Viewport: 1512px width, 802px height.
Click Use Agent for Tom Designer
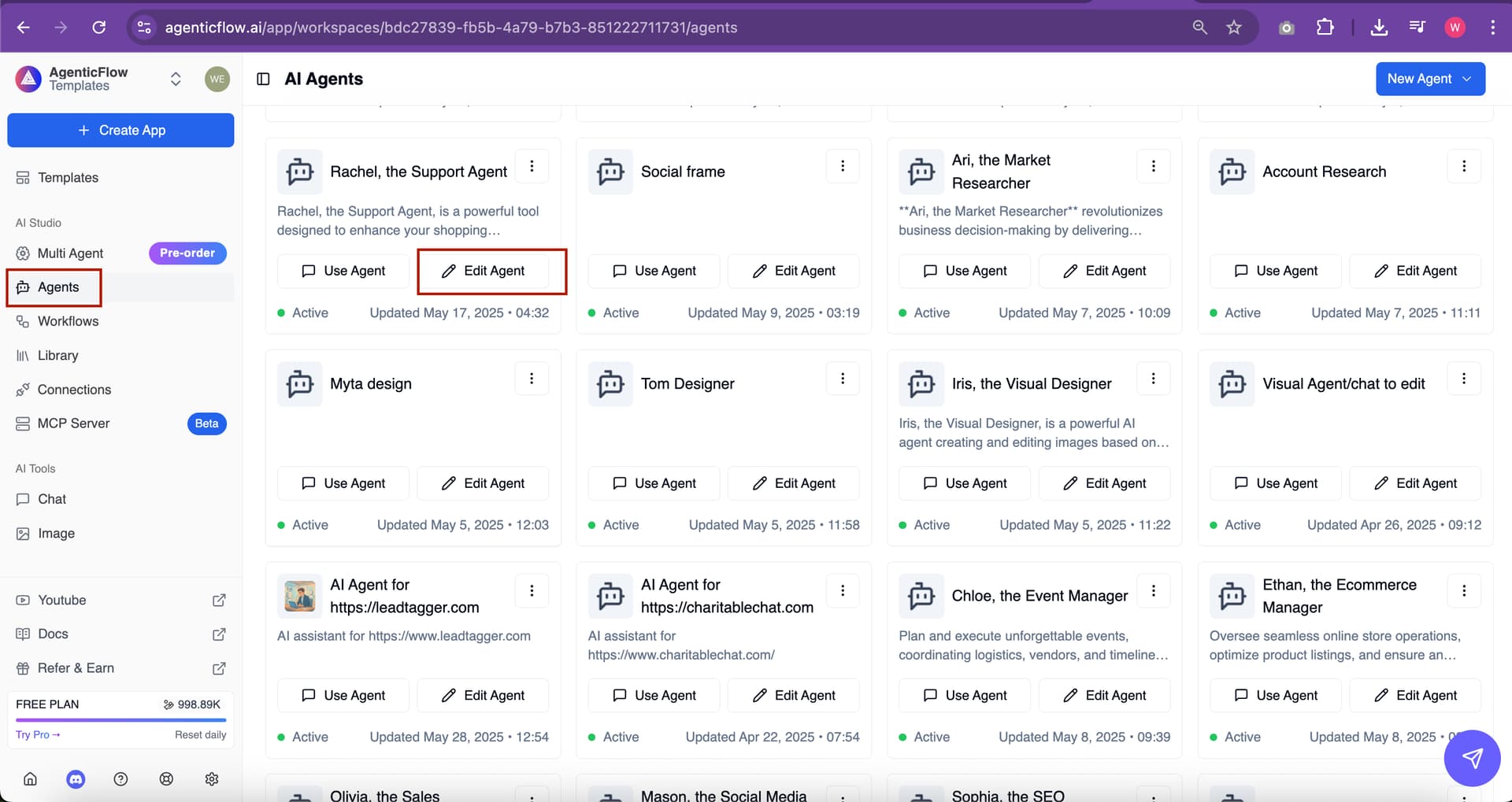pyautogui.click(x=654, y=483)
